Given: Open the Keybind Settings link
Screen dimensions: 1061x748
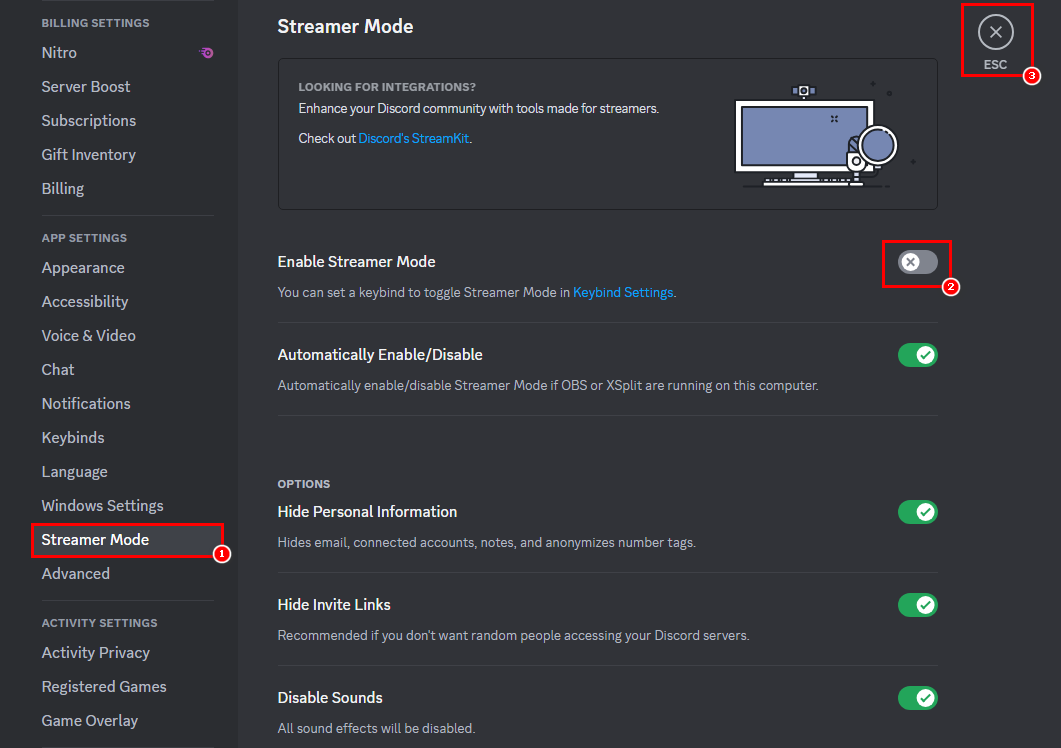Looking at the screenshot, I should (x=623, y=293).
